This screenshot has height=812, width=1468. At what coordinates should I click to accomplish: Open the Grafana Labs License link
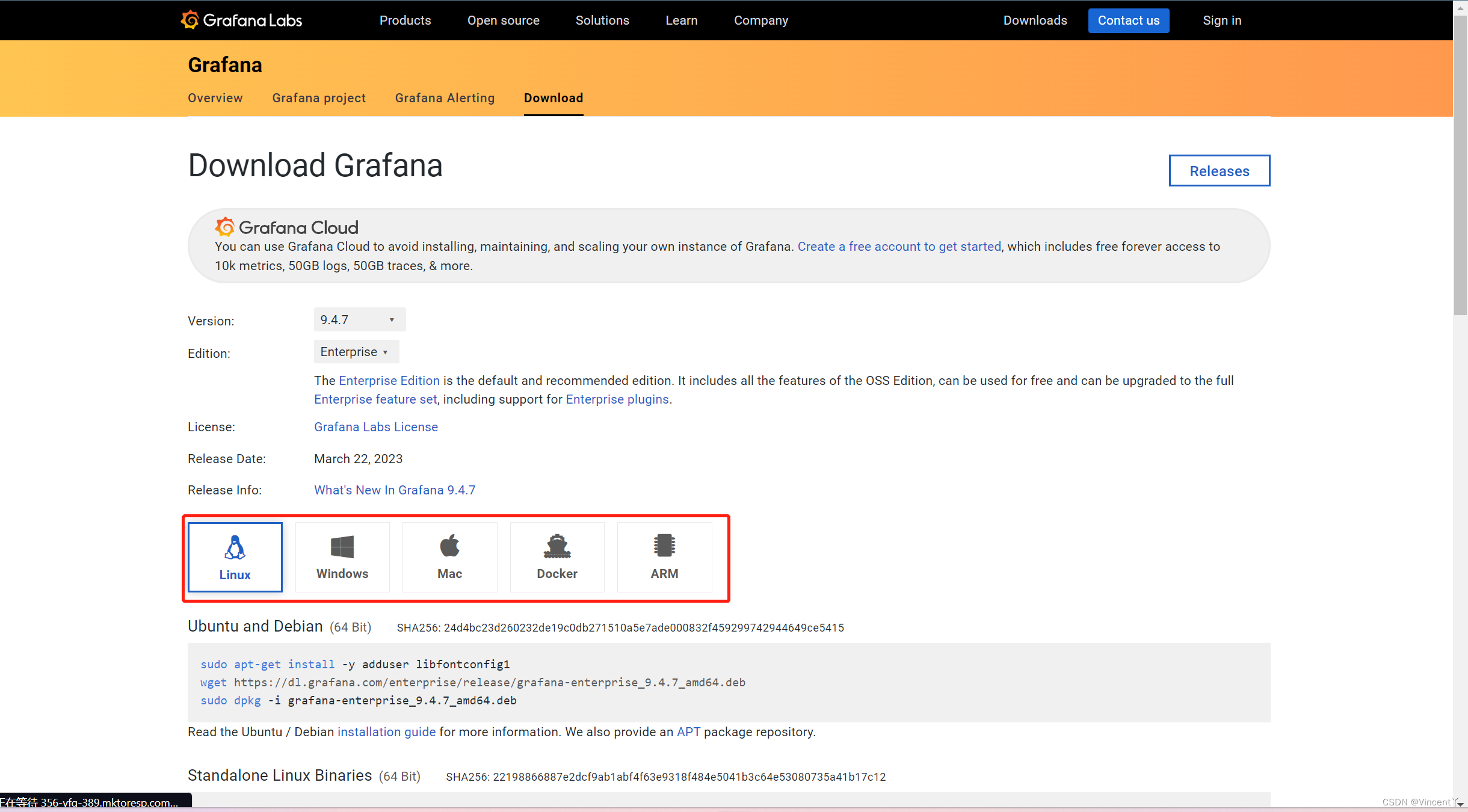click(375, 427)
